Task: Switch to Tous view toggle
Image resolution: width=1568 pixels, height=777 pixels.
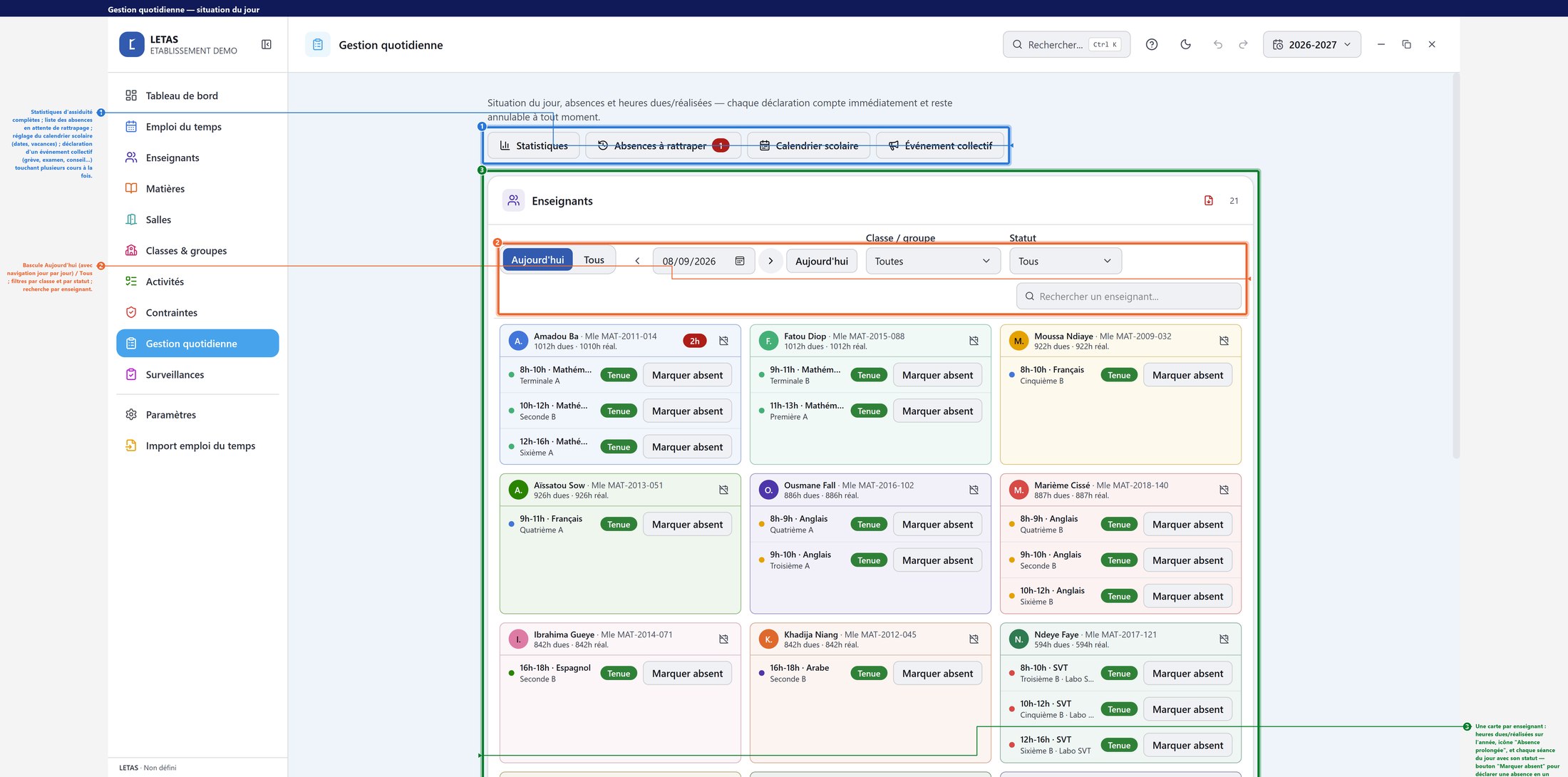Action: (x=594, y=260)
